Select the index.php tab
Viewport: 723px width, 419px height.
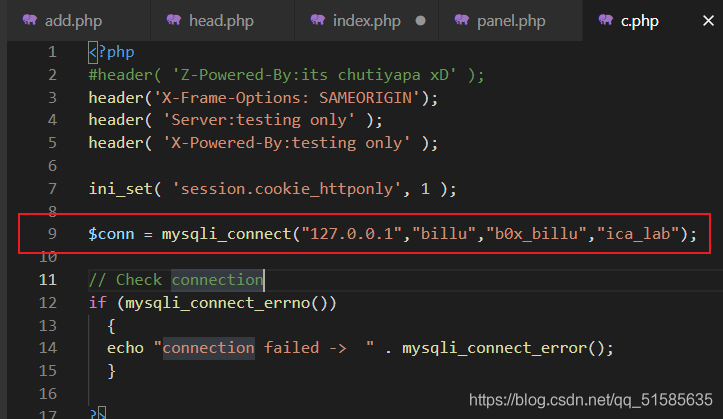pyautogui.click(x=367, y=20)
